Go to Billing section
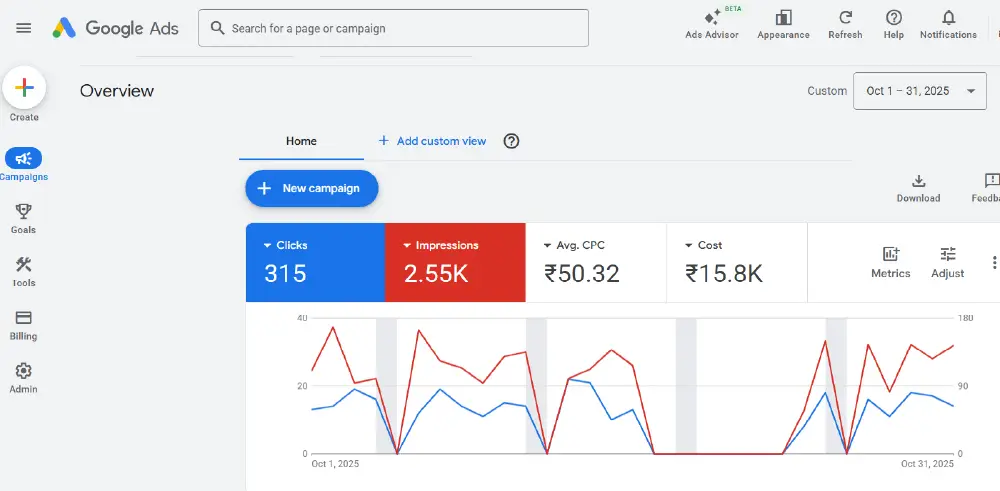 [x=24, y=318]
